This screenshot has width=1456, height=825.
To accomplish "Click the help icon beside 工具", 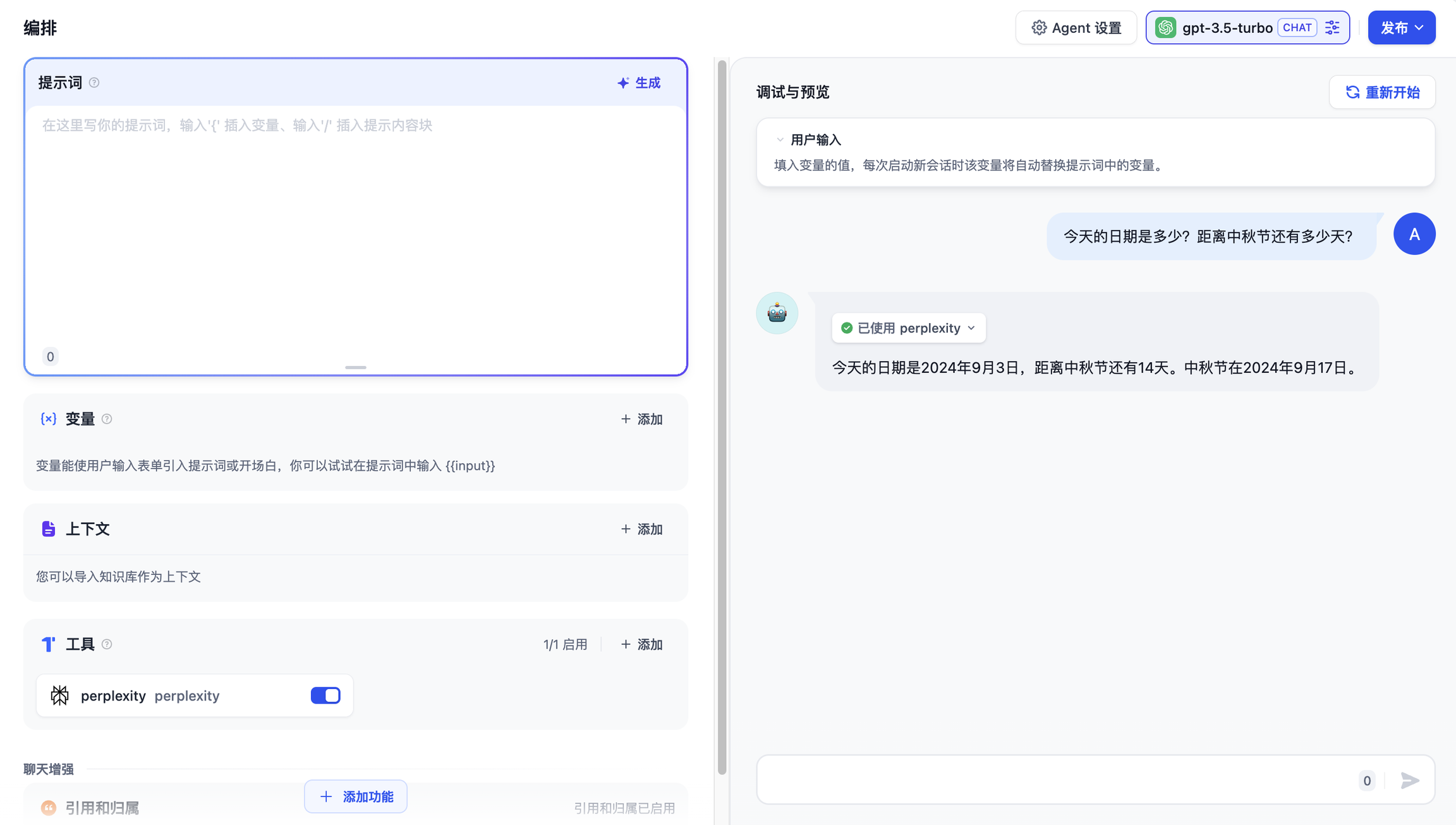I will 107,644.
